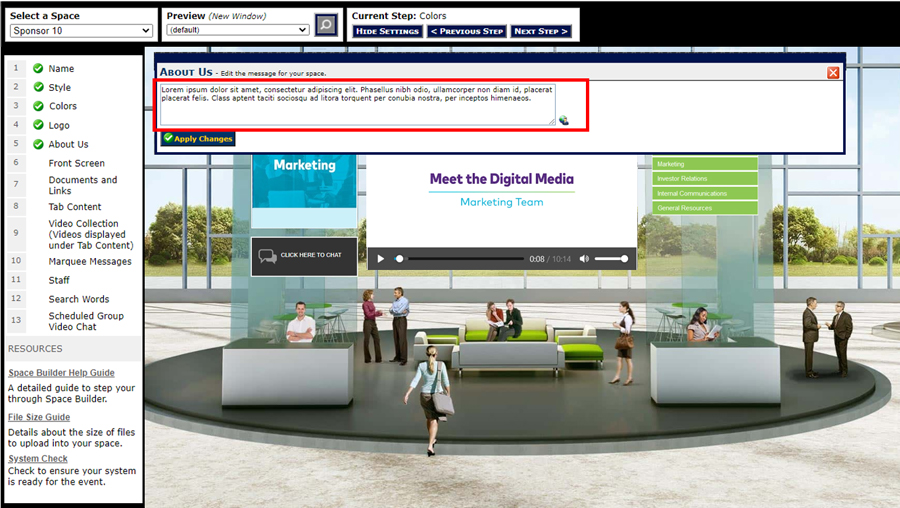Open the Space Builder Help Guide link
900x508 pixels.
61,373
